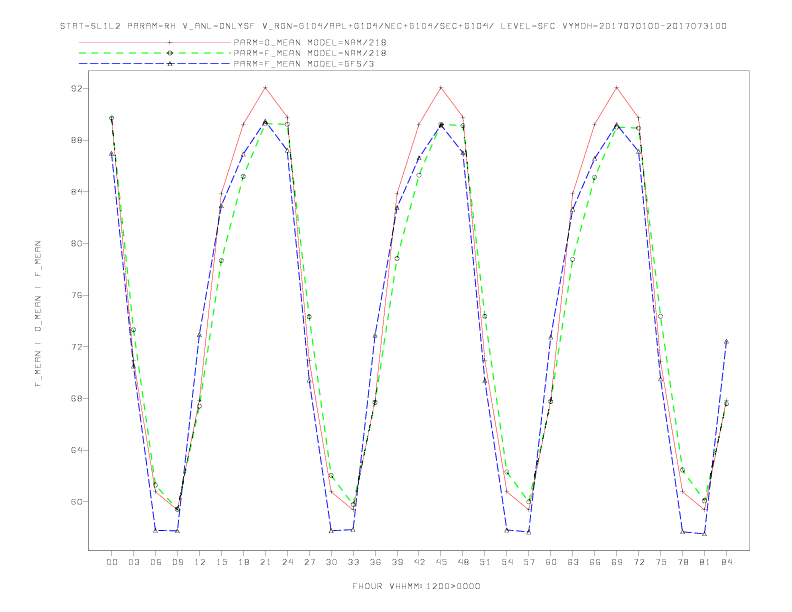Image resolution: width=792 pixels, height=612 pixels.
Task: Click y-axis tick label 84
Action: (x=77, y=192)
